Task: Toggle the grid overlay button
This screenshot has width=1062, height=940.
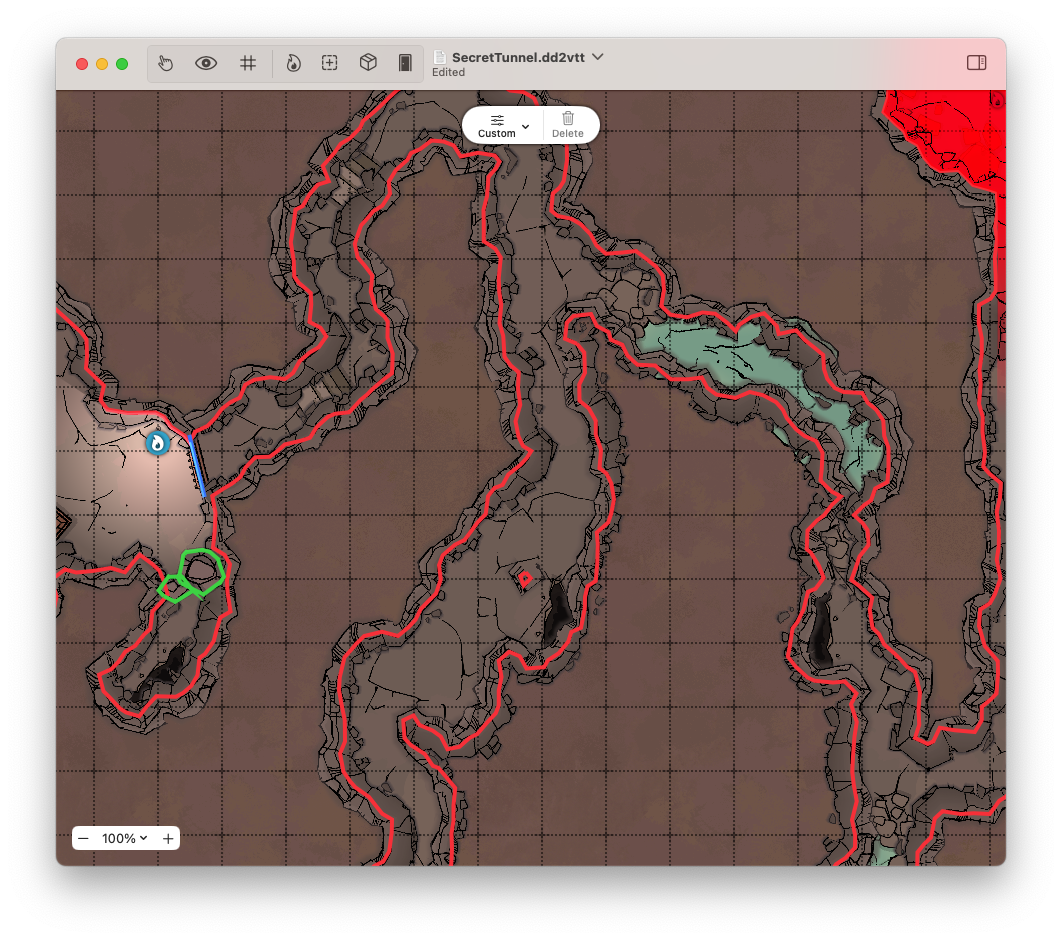Action: (x=248, y=63)
